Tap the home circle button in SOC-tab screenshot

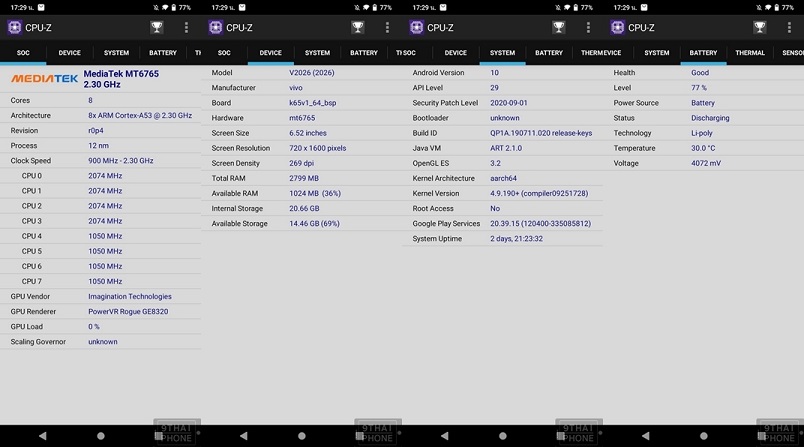click(x=100, y=436)
